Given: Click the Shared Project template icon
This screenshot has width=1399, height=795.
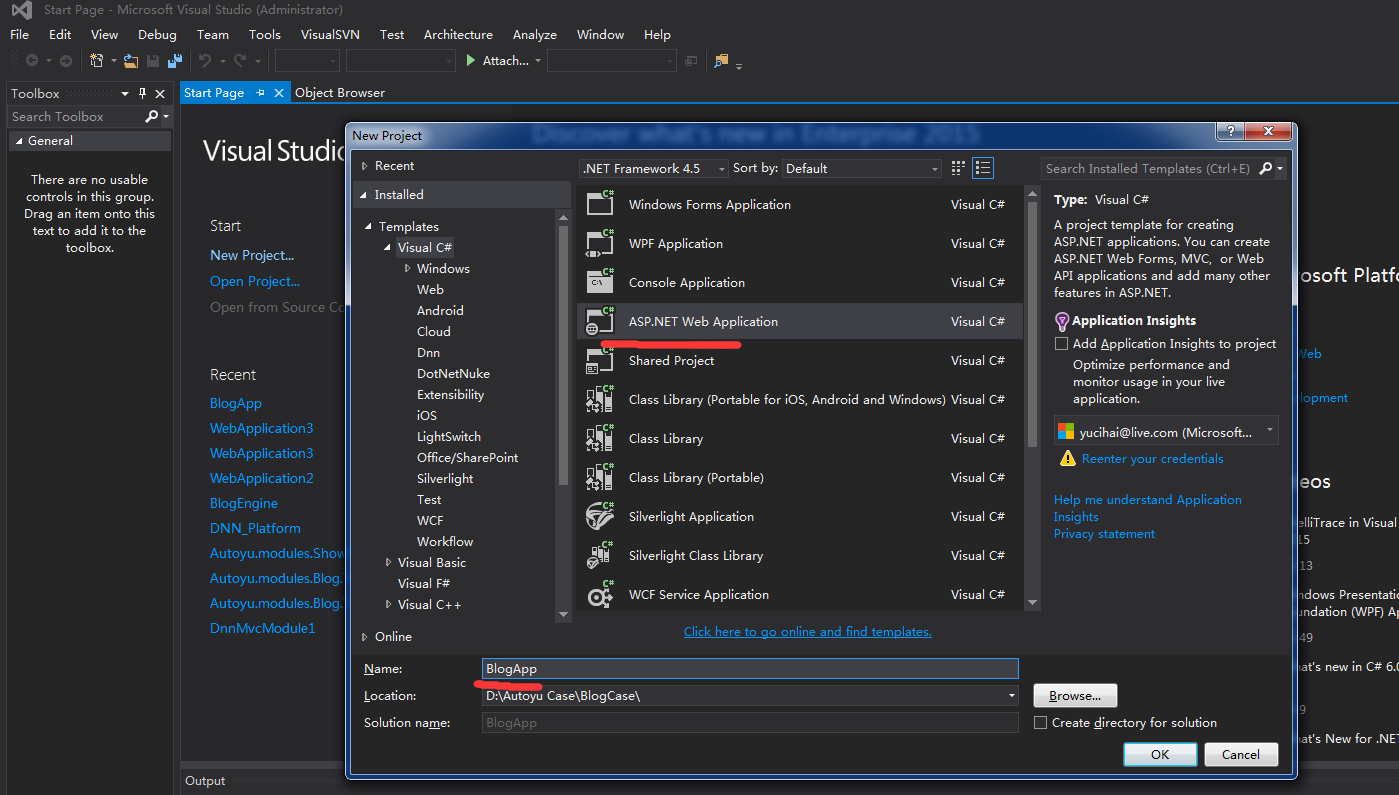Looking at the screenshot, I should point(600,360).
